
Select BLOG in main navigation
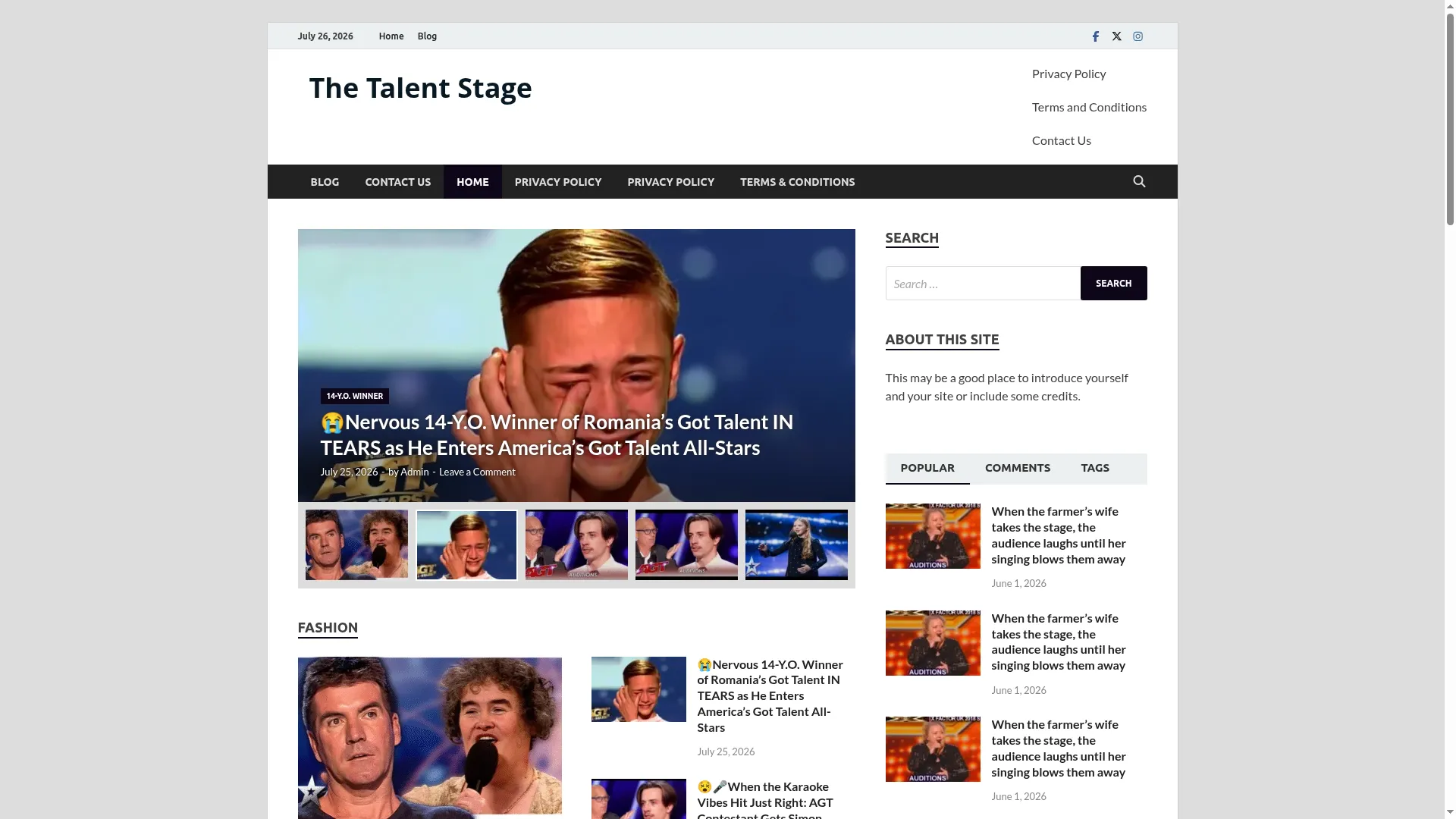pos(325,182)
